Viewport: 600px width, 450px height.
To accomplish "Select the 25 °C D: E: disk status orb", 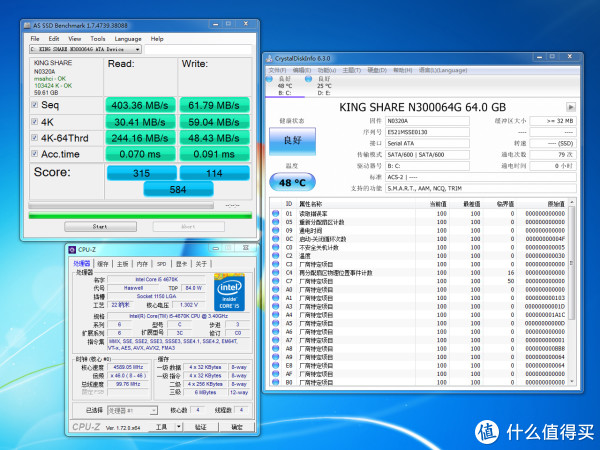I will coord(308,79).
